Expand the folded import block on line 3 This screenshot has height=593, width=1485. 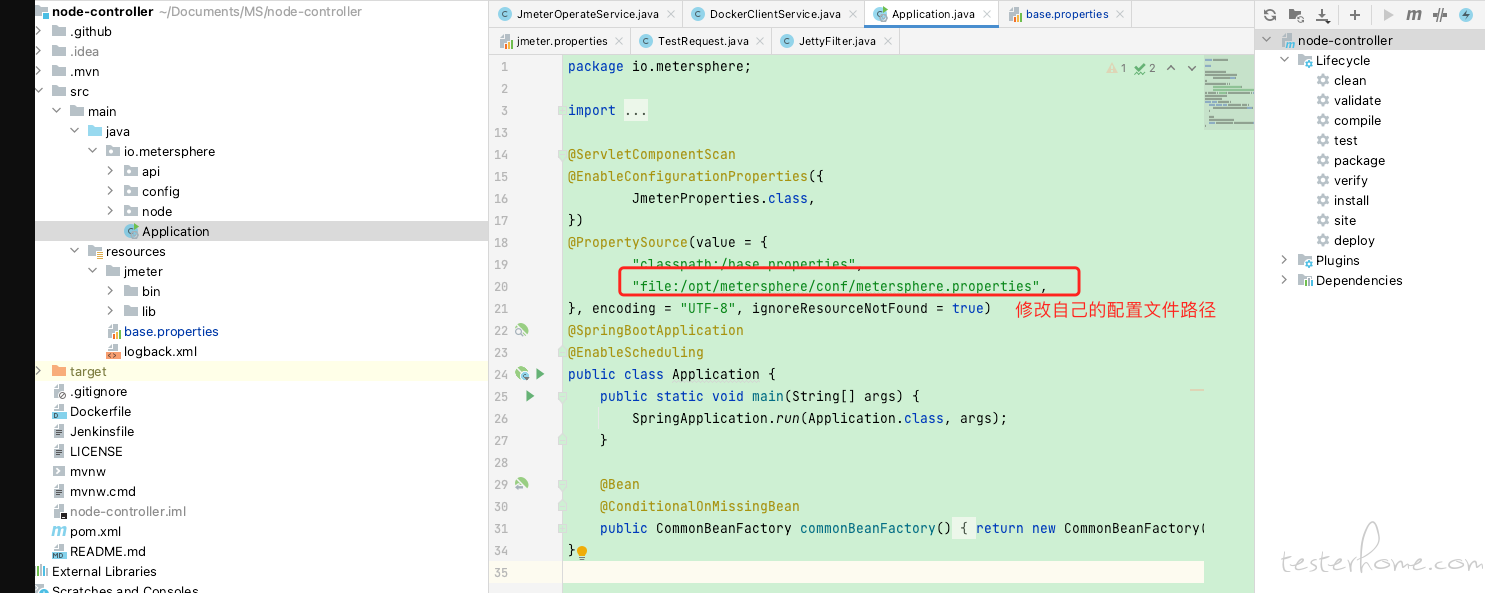(636, 110)
